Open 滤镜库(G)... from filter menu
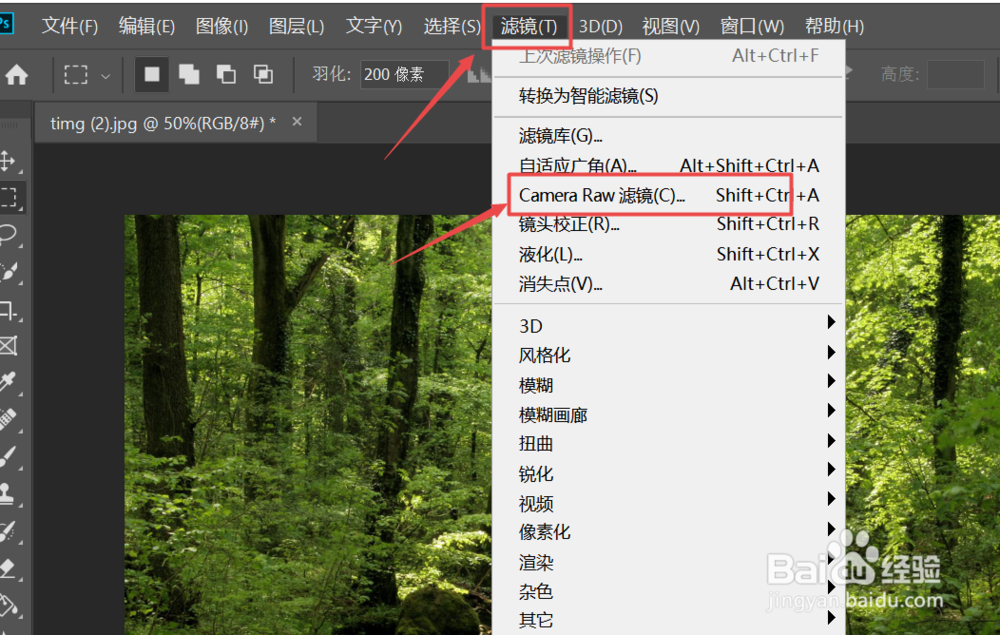Image resolution: width=1000 pixels, height=635 pixels. point(668,136)
